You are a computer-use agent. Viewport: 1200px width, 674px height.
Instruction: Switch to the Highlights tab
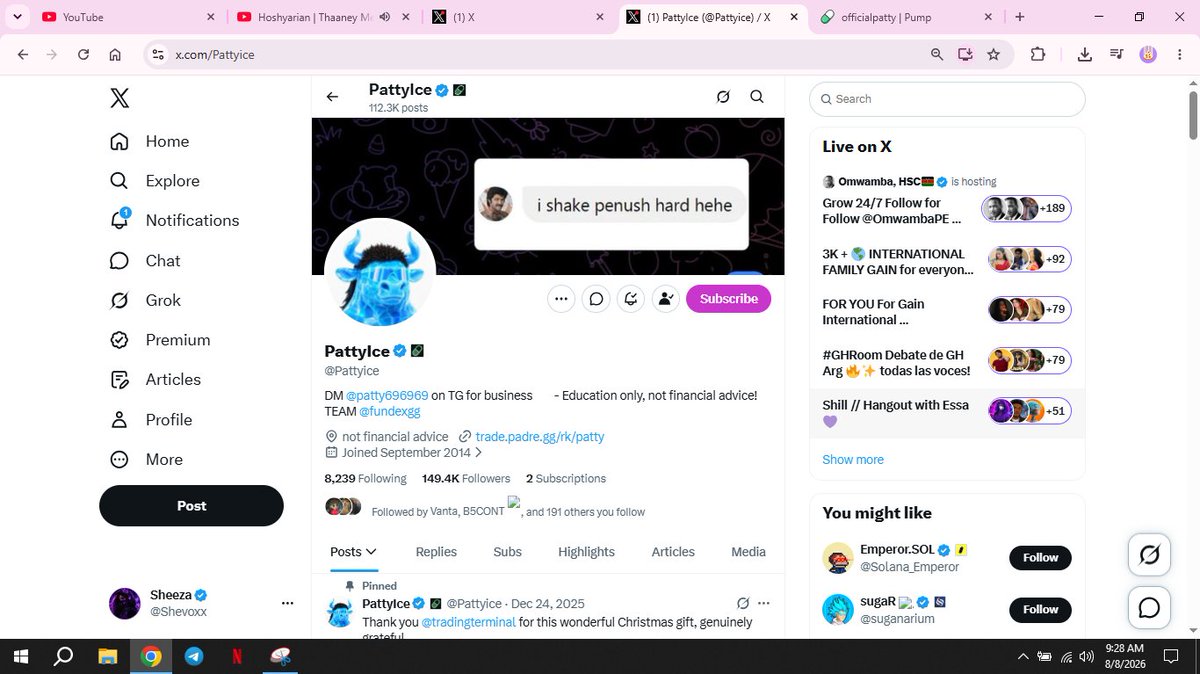(586, 552)
